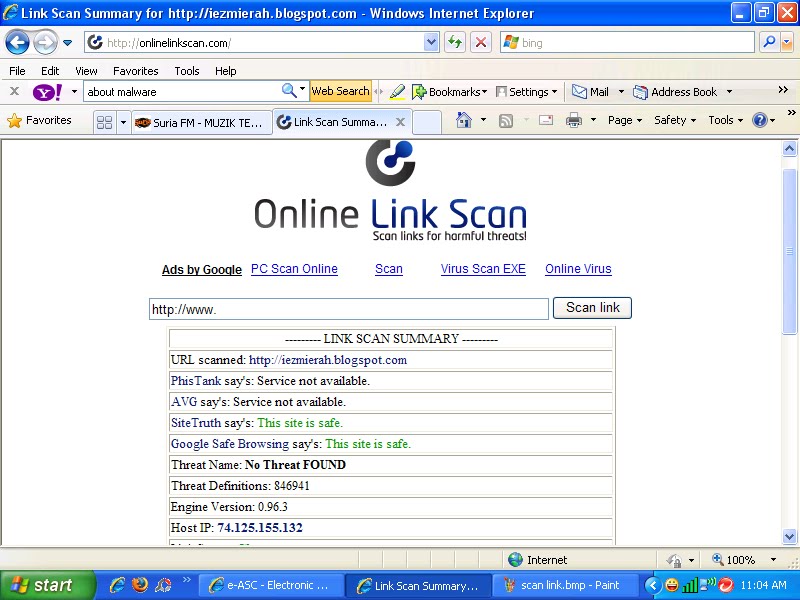Viewport: 800px width, 600px height.
Task: Select the Link Scan Summary tab
Action: click(334, 122)
